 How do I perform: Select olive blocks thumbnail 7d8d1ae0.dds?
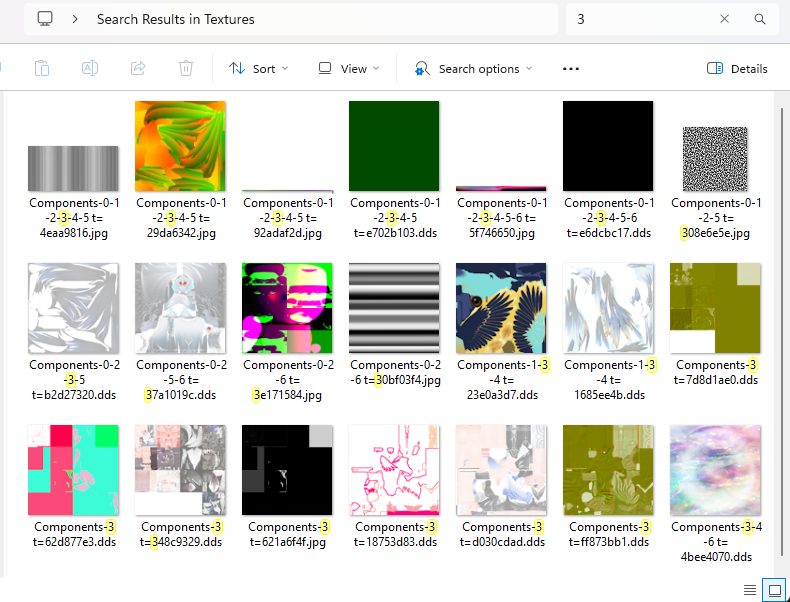pyautogui.click(x=715, y=308)
